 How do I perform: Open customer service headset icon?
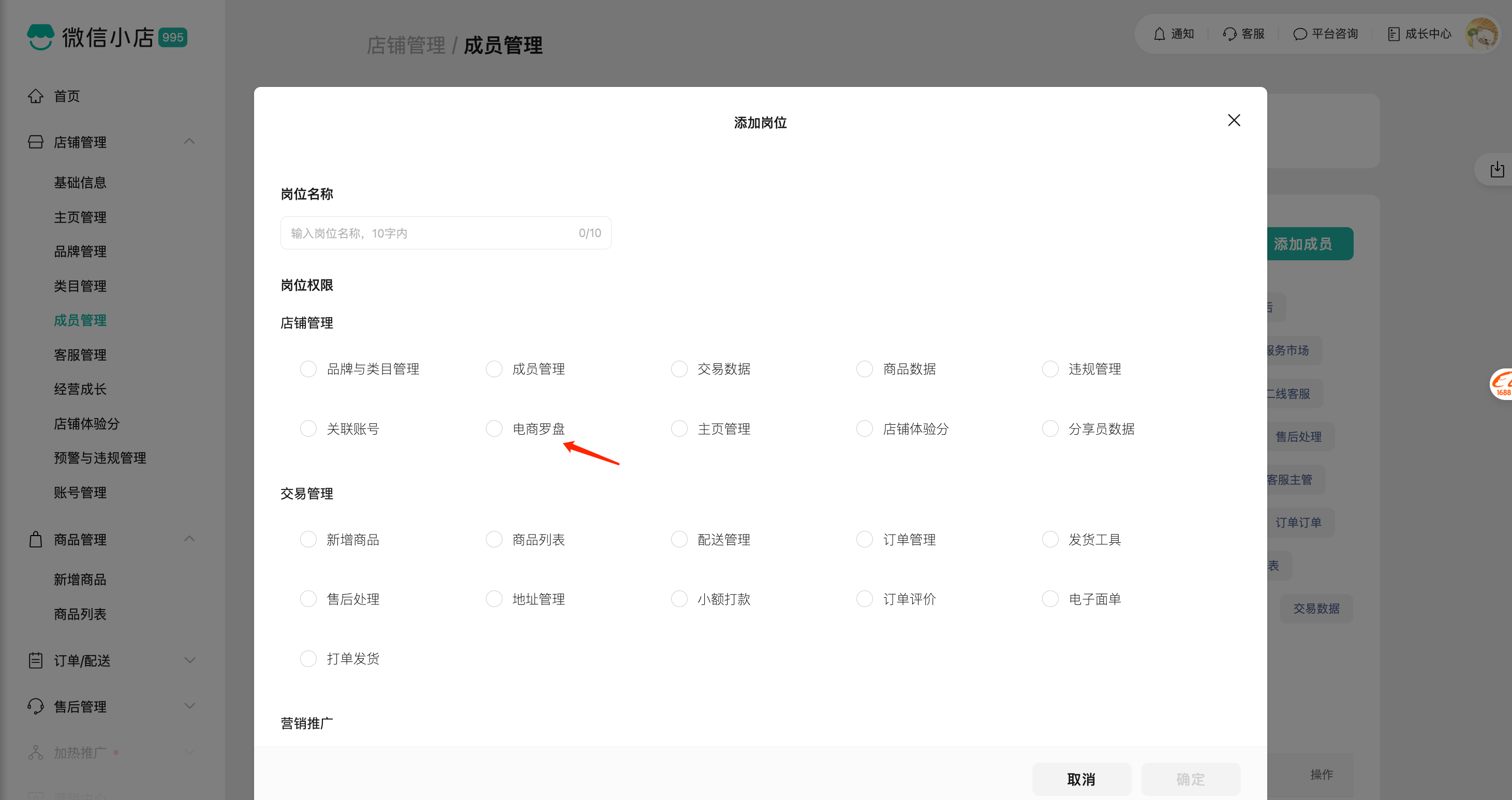1229,34
